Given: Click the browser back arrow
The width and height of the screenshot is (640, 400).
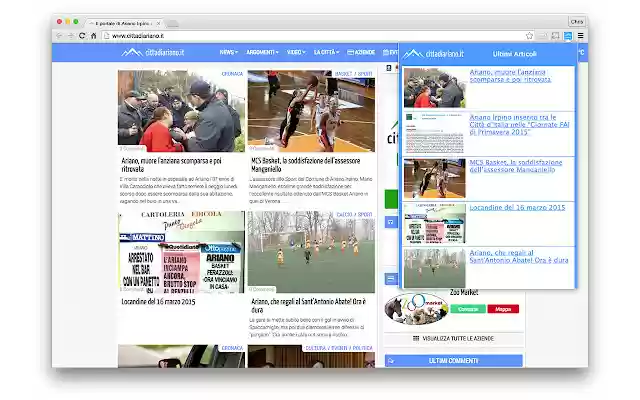Looking at the screenshot, I should [x=59, y=36].
